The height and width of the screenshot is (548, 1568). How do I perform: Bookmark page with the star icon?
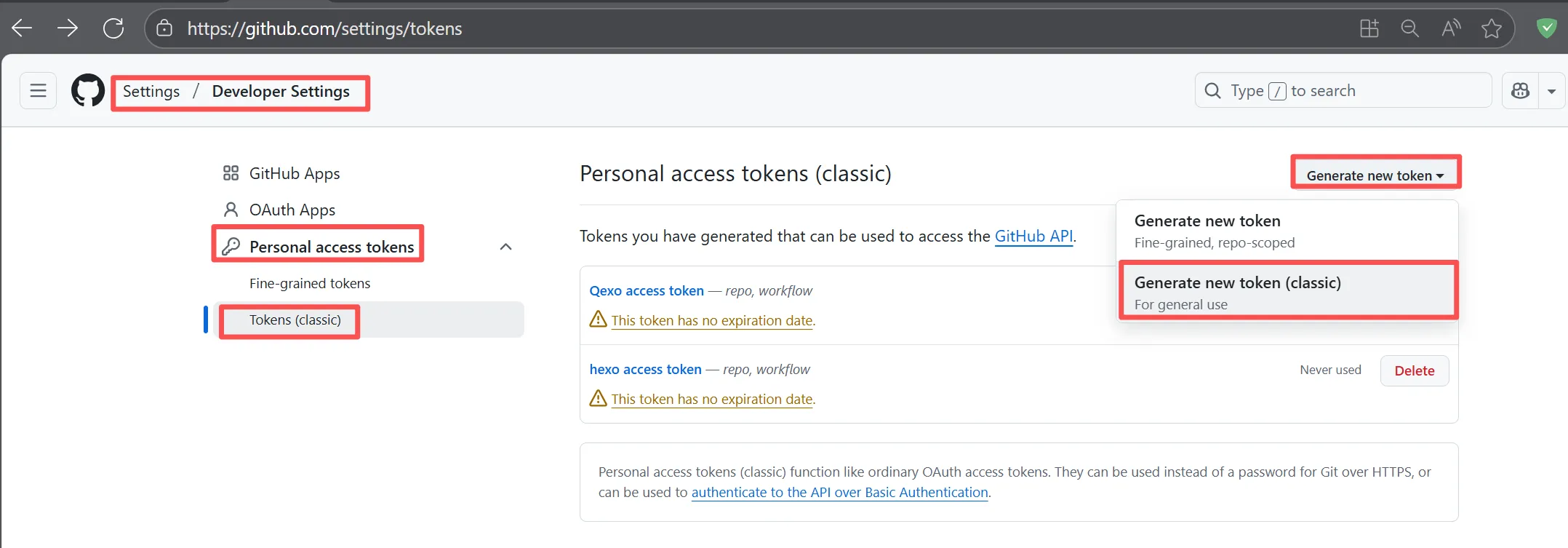(x=1492, y=28)
